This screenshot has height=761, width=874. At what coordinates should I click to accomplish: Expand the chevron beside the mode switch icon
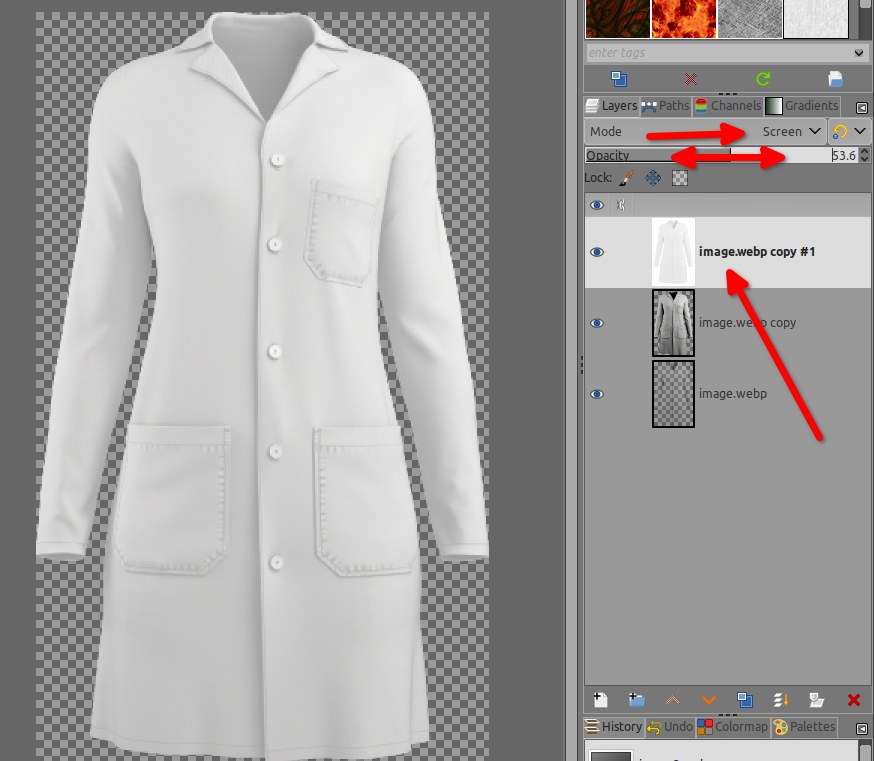[860, 132]
